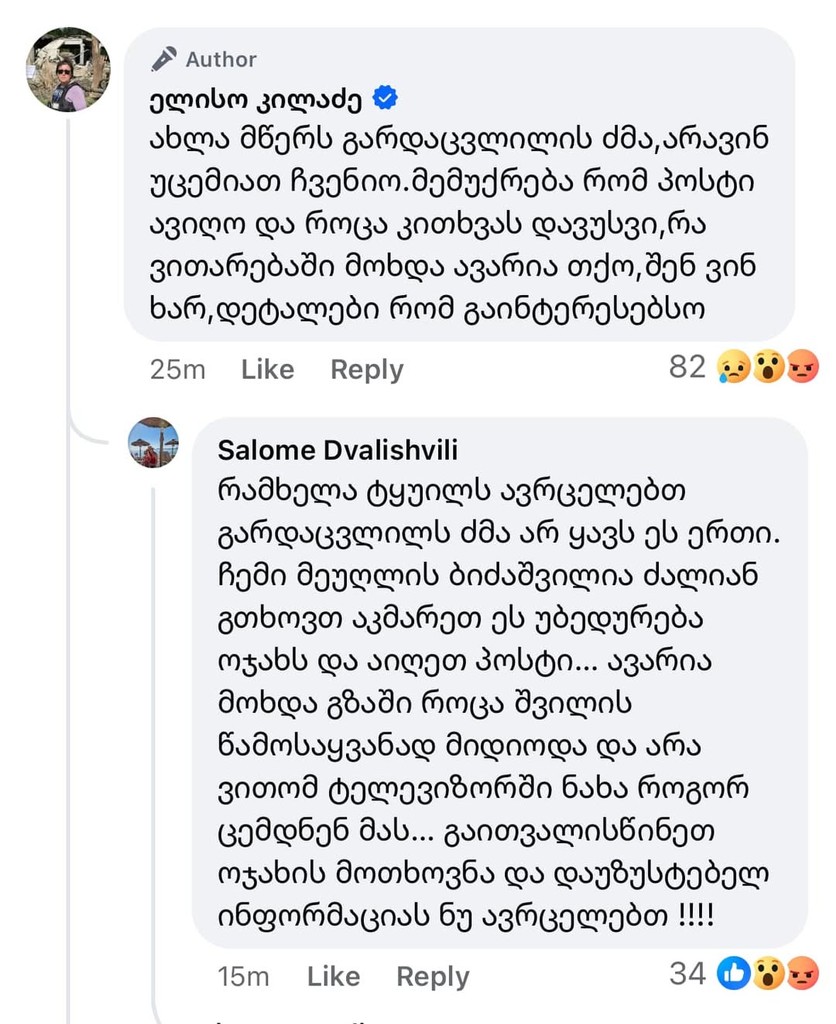Screen dimensions: 836x1024
Task: Show the 34 reactions on Salome's comment
Action: click(687, 973)
